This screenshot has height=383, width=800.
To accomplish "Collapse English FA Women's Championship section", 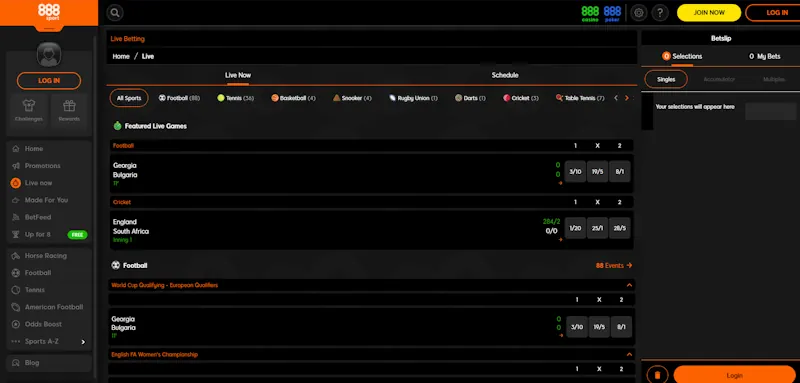I will click(629, 354).
